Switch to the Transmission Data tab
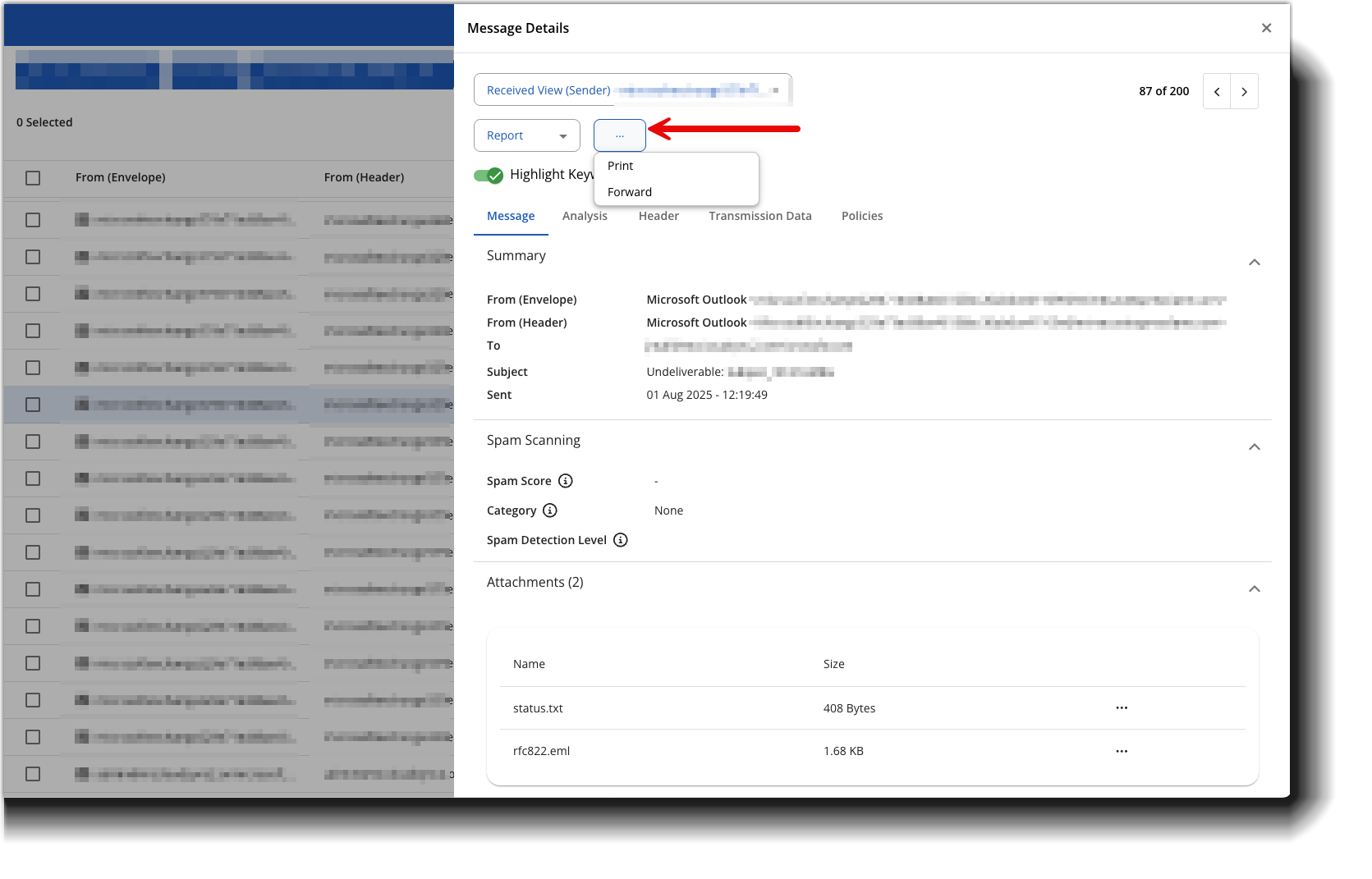The width and height of the screenshot is (1372, 879). coord(759,216)
